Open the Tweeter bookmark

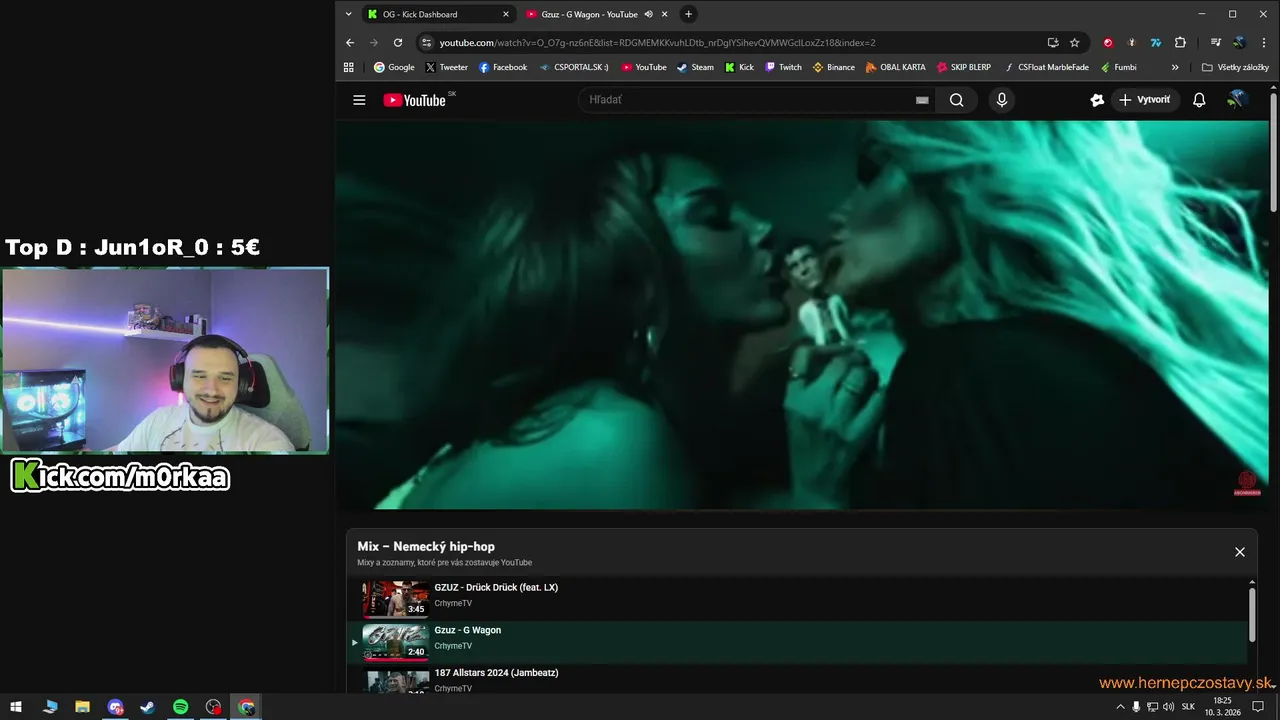446,67
